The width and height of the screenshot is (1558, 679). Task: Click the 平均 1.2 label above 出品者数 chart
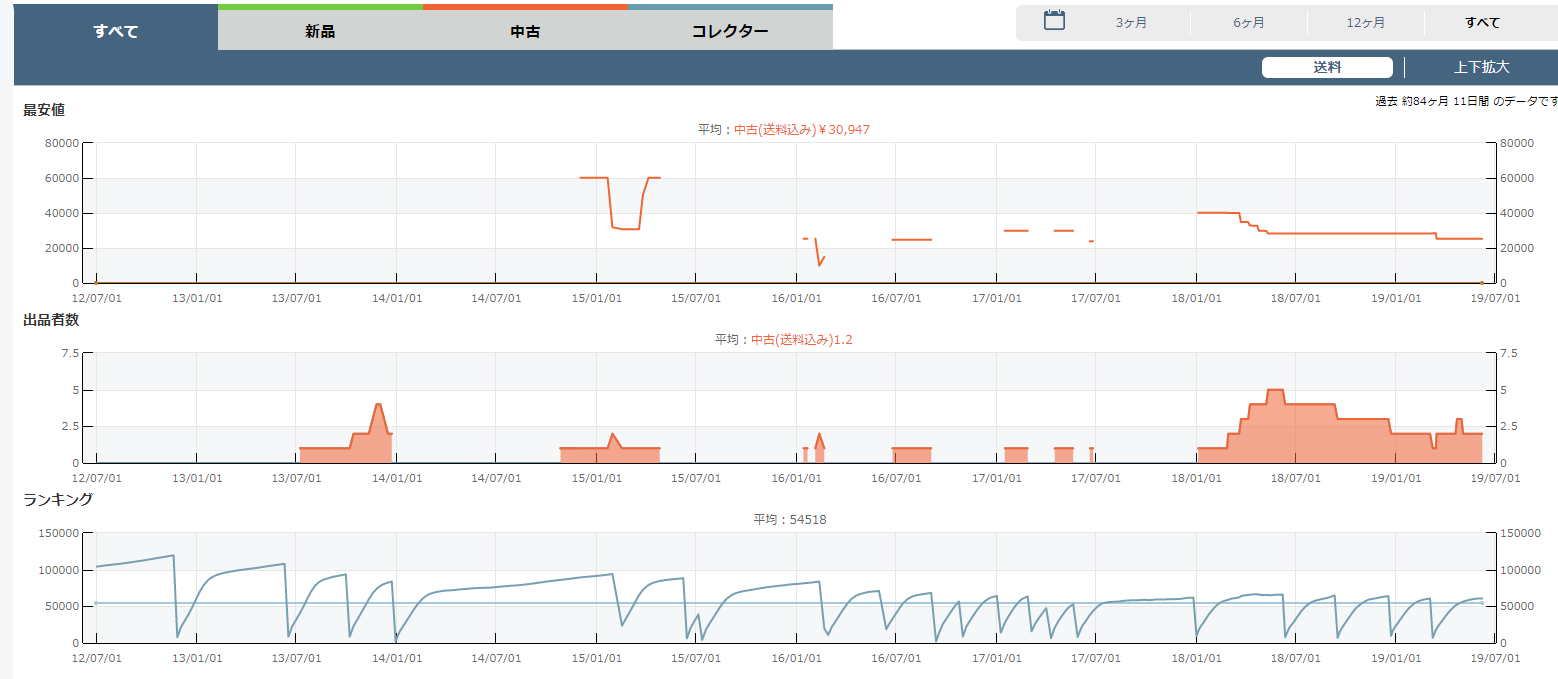tap(783, 340)
